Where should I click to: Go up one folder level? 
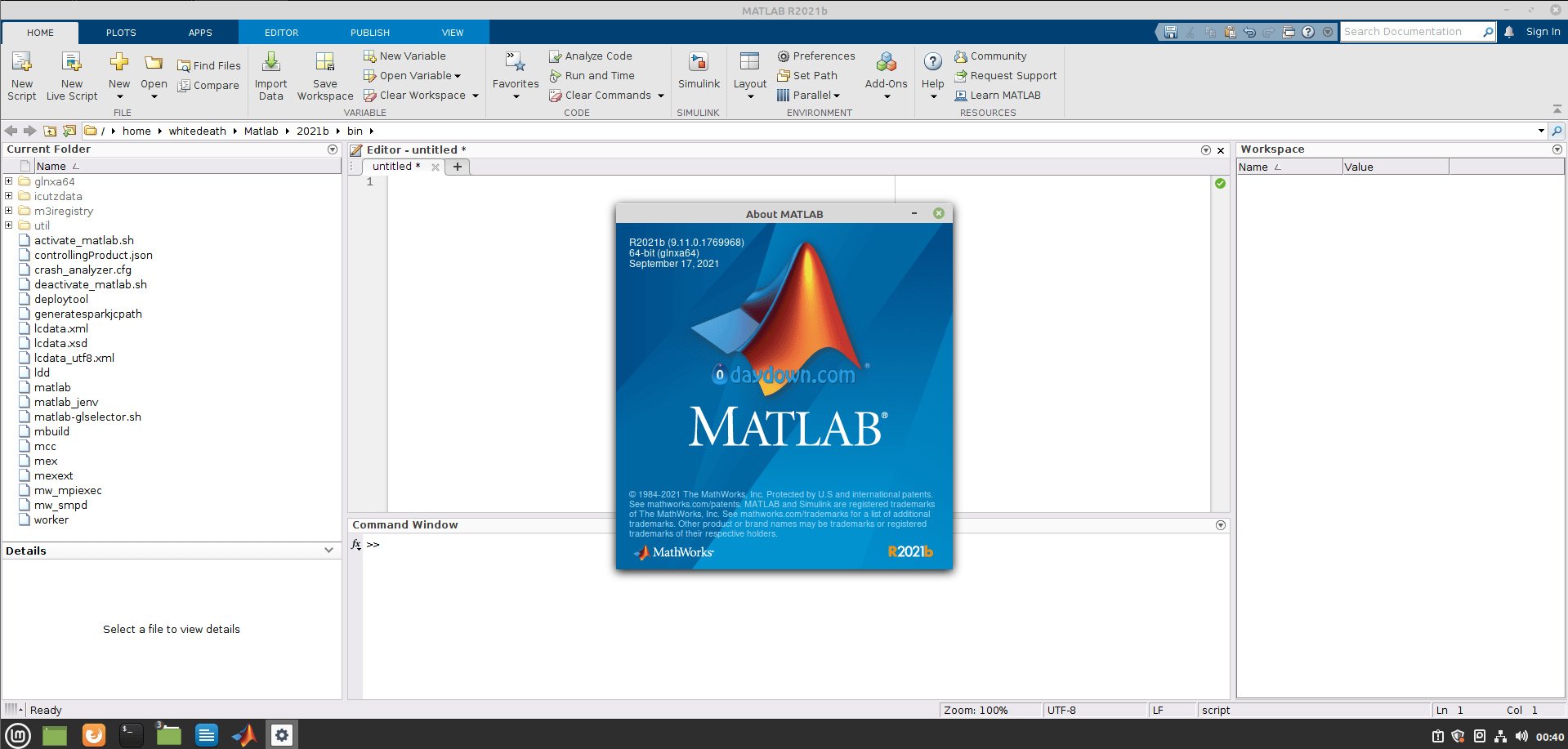pyautogui.click(x=50, y=131)
